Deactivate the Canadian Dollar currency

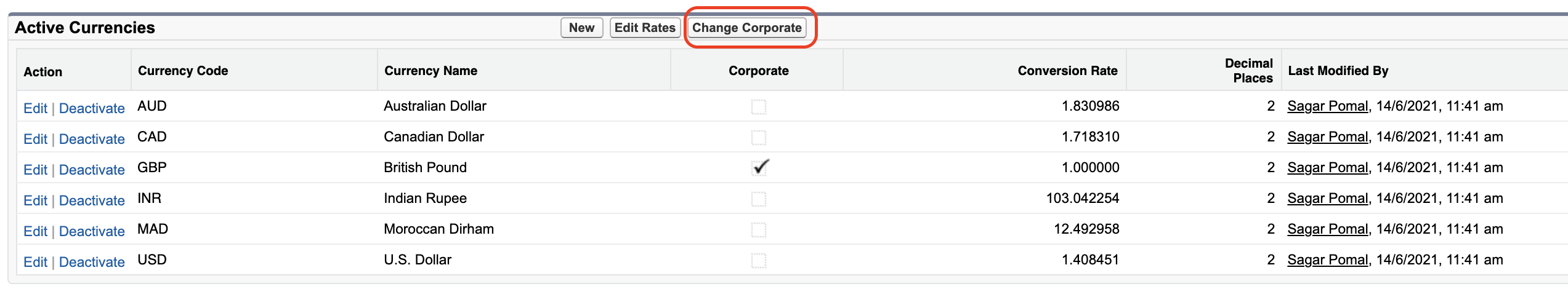pos(92,139)
